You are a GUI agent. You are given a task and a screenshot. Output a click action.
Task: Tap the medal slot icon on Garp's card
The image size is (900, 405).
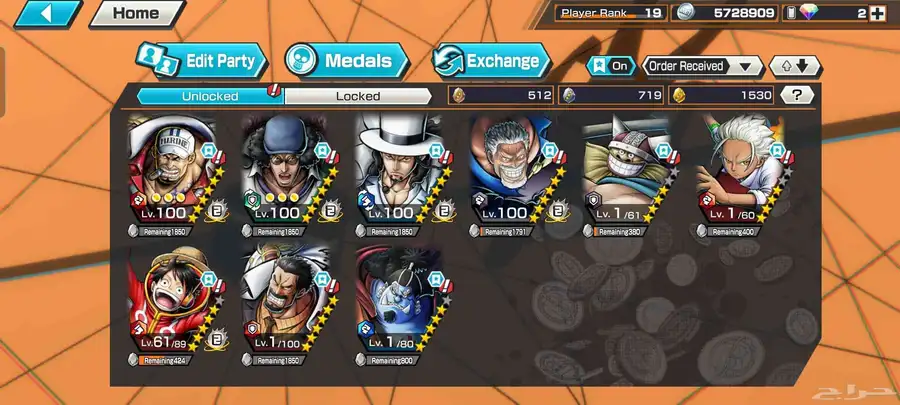pyautogui.click(x=558, y=211)
